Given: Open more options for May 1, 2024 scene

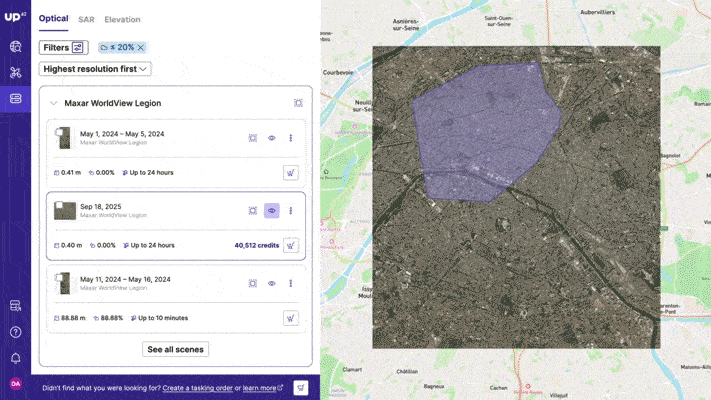Looking at the screenshot, I should click(291, 138).
